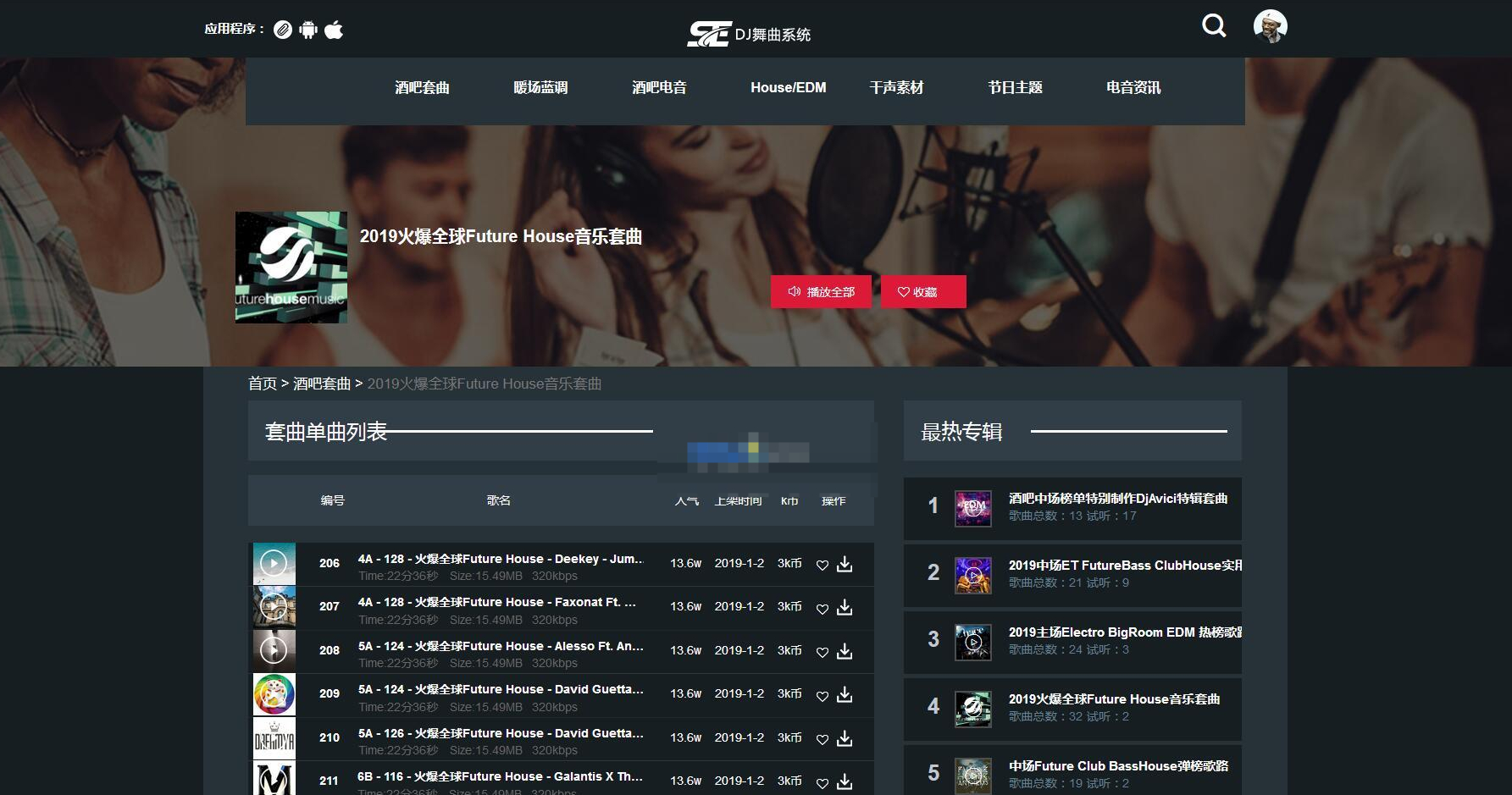Screen dimensions: 1512x795
Task: Favorite track 207 with heart icon
Action: point(822,609)
